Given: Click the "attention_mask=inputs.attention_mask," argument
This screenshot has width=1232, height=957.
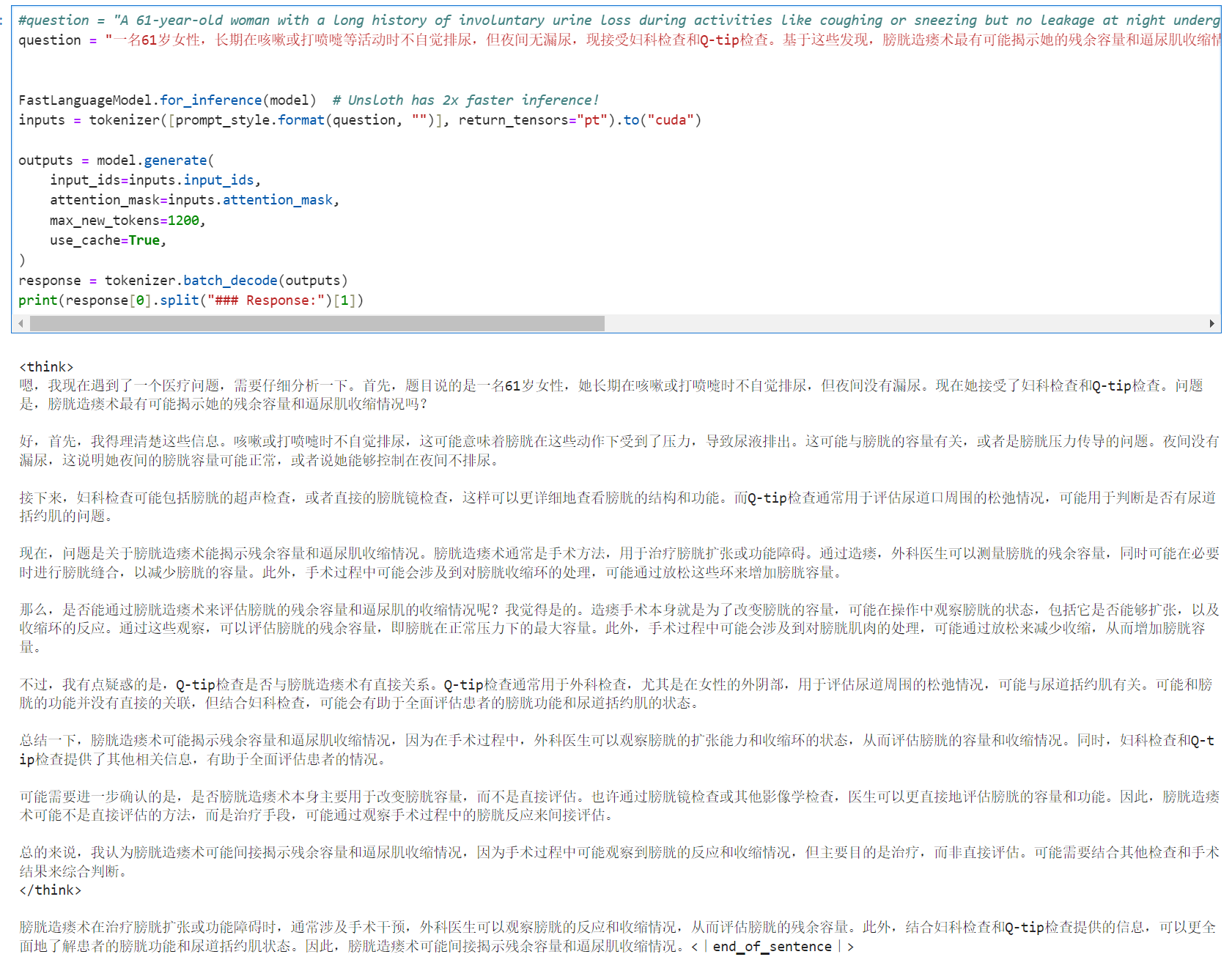Looking at the screenshot, I should click(194, 199).
